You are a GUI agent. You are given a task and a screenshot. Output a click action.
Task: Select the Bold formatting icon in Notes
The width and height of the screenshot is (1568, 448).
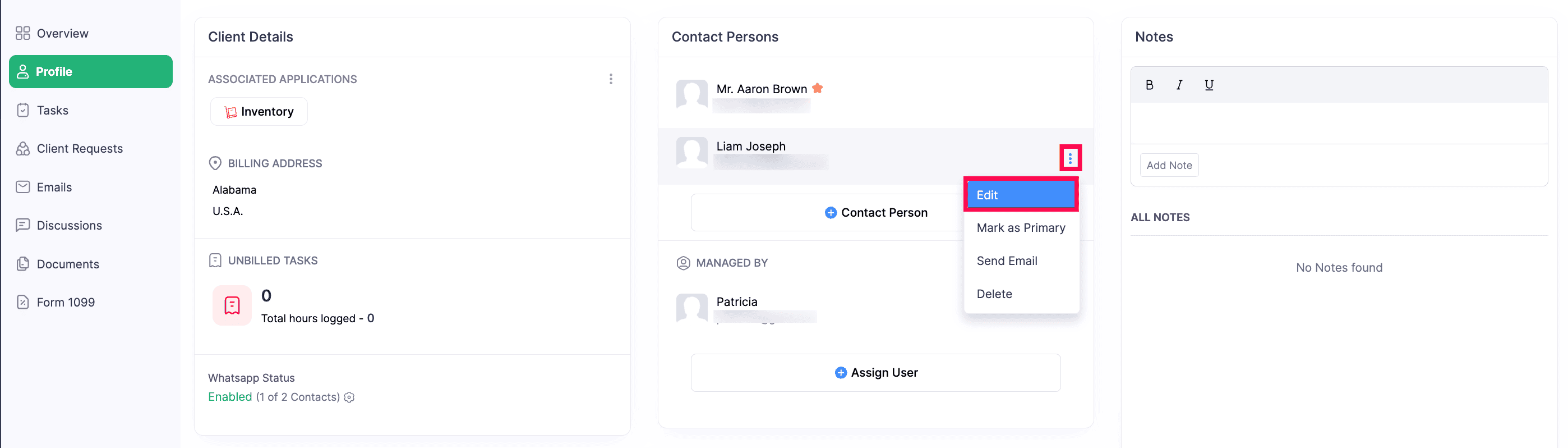click(x=1149, y=85)
